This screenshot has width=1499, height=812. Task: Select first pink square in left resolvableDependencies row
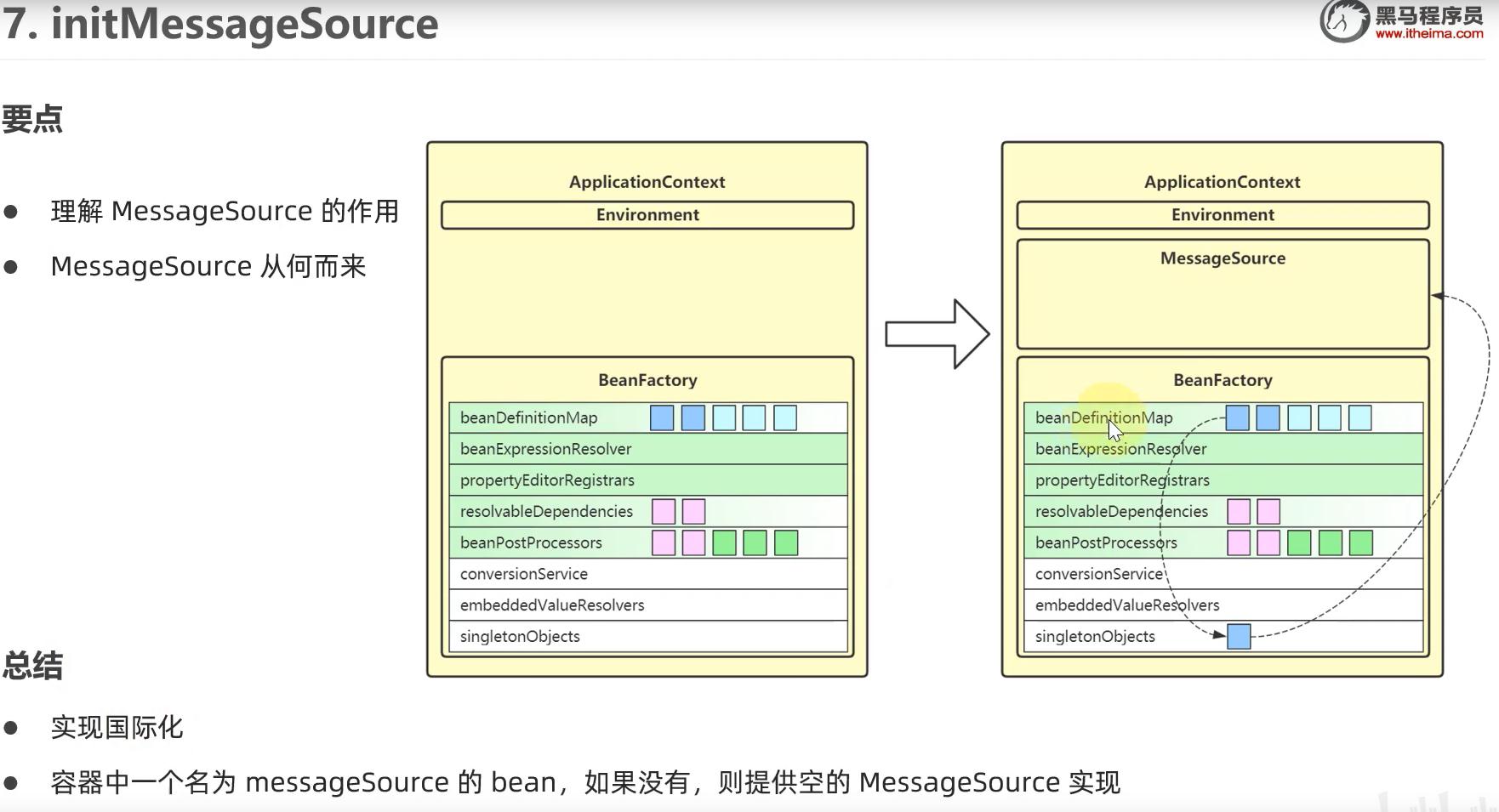[664, 512]
